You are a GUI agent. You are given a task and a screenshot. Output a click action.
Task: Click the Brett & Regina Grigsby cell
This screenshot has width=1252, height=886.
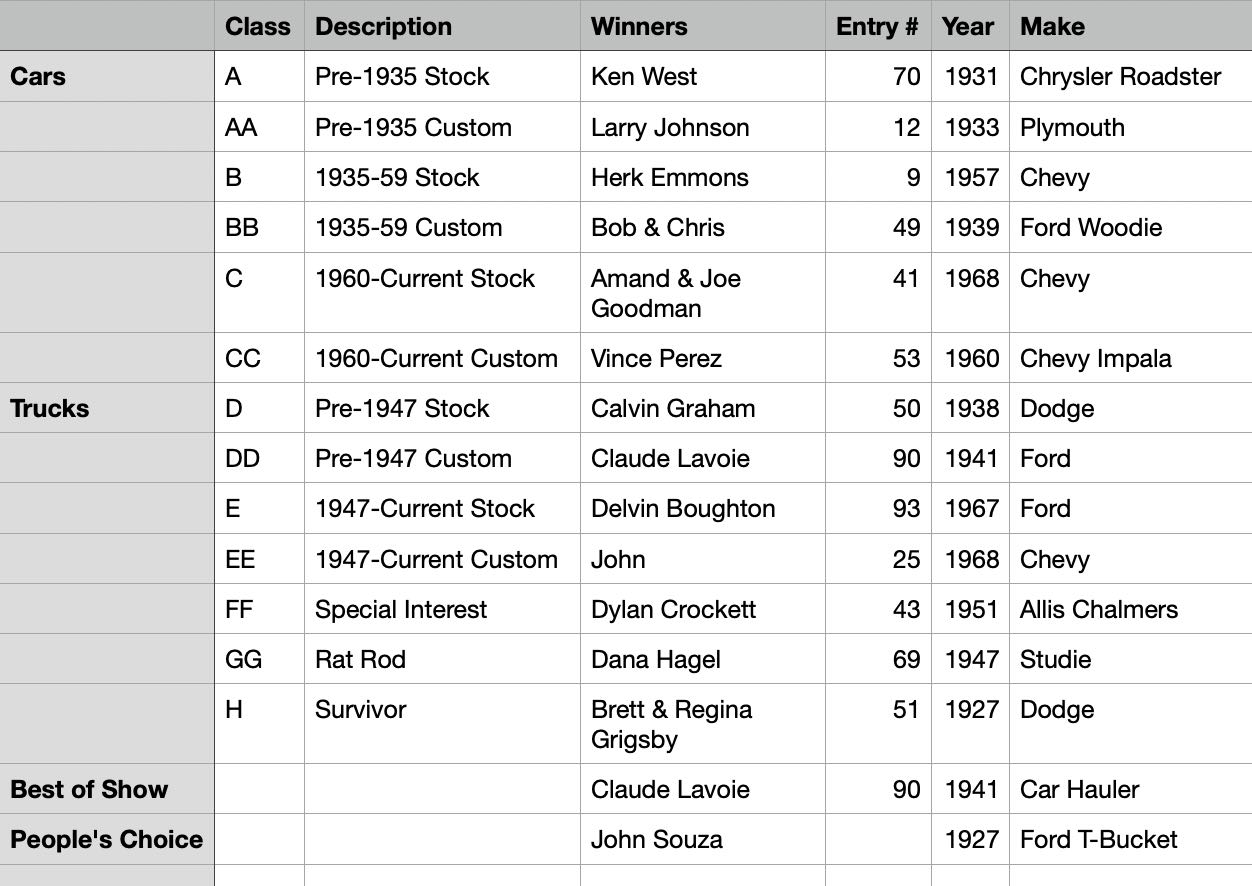pos(703,724)
